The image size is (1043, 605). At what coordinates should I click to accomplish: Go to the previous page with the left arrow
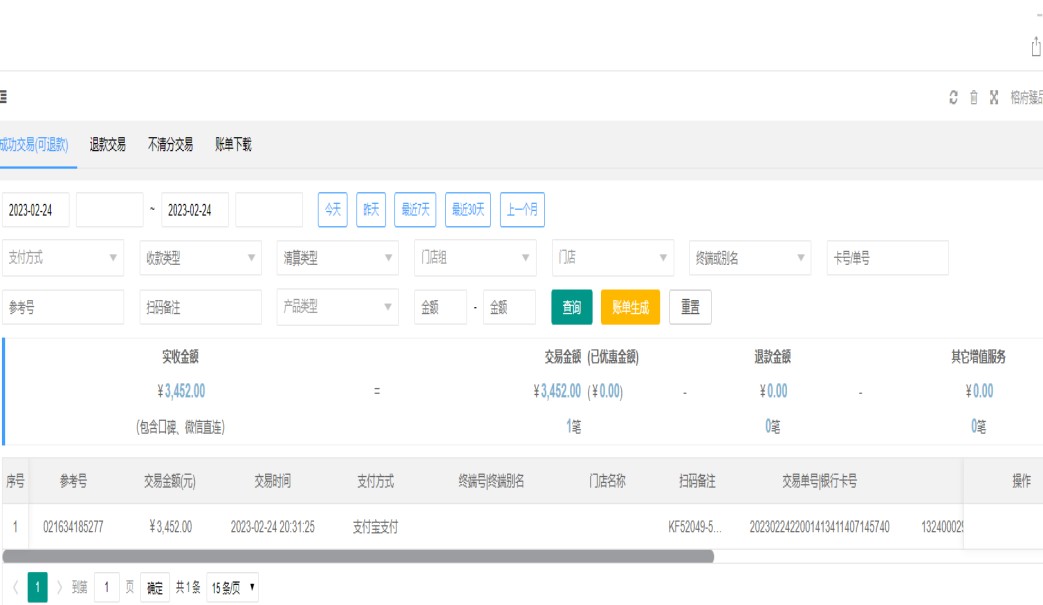(13, 588)
